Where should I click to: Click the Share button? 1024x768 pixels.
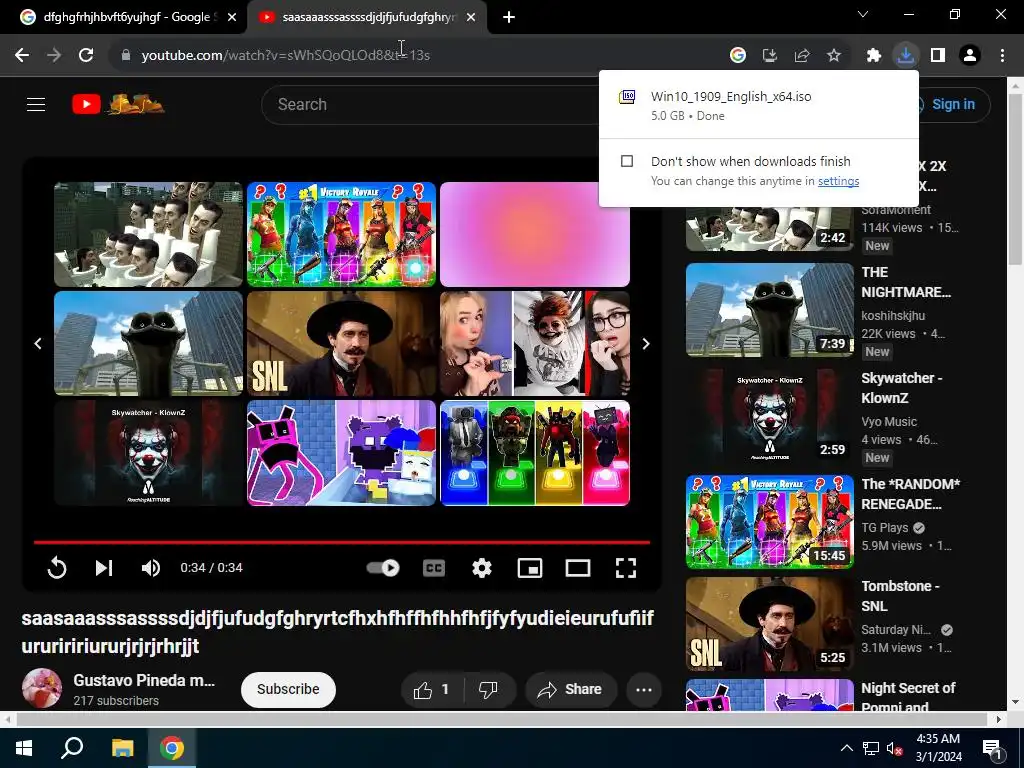pos(569,690)
